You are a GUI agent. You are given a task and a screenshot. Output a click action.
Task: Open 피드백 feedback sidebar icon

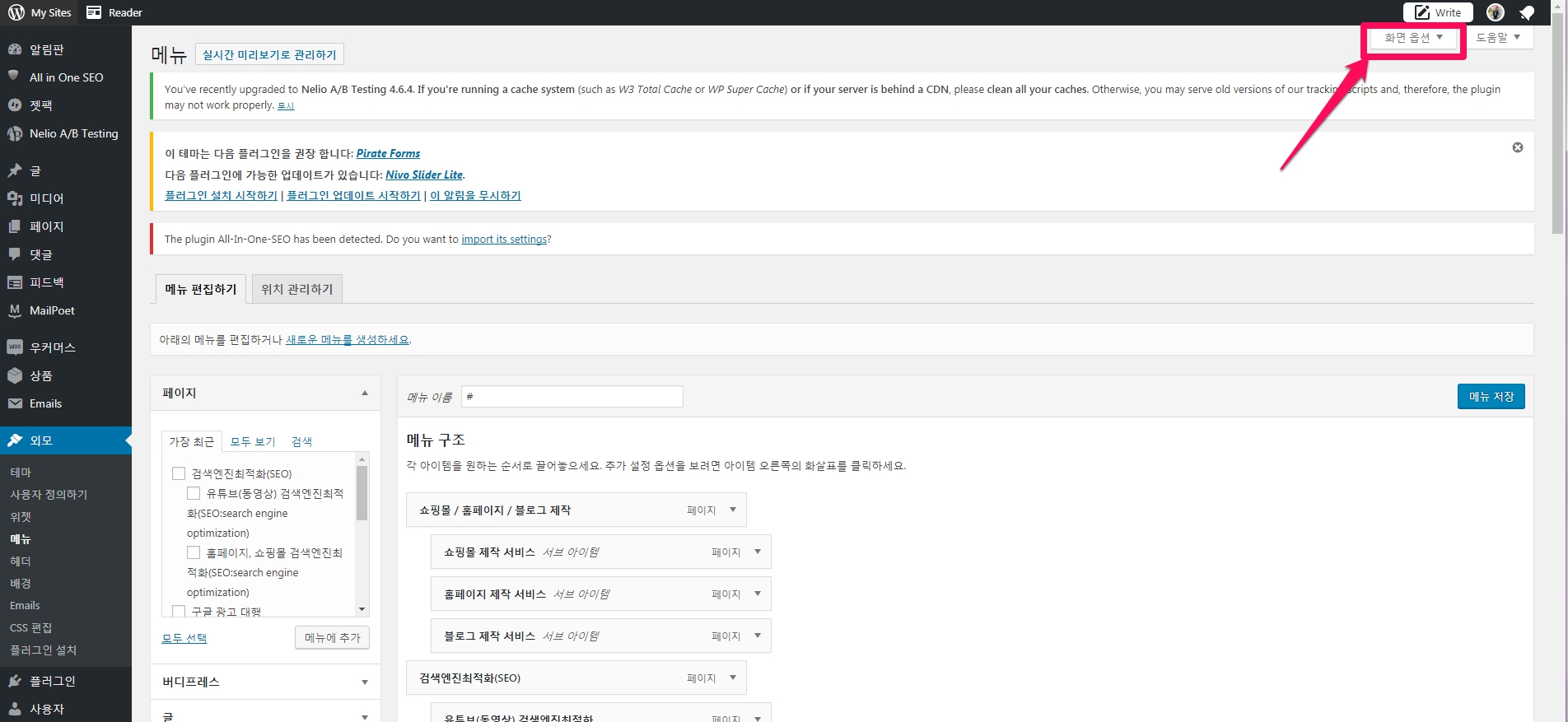click(x=14, y=282)
